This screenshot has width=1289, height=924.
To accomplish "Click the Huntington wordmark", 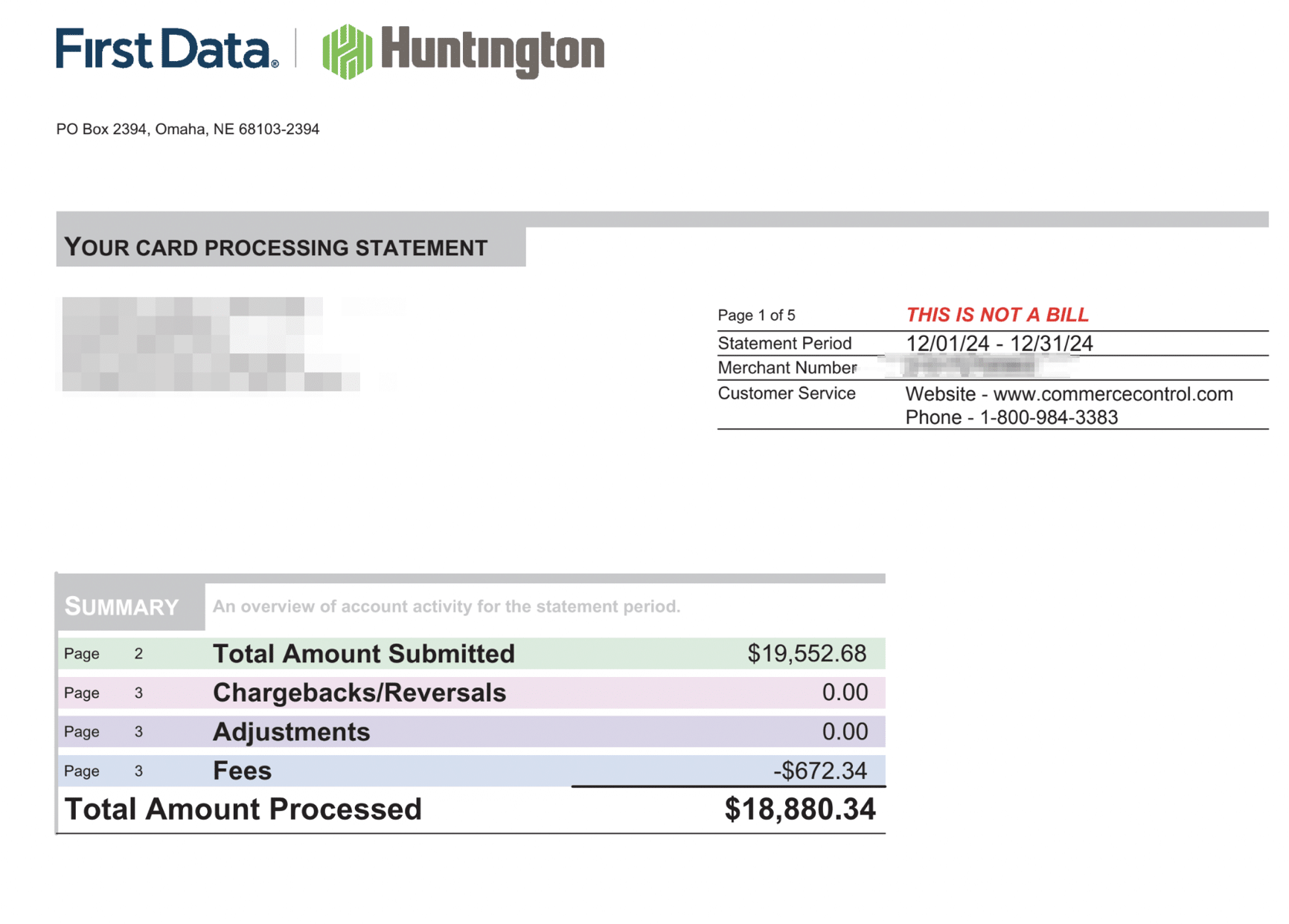I will point(491,51).
